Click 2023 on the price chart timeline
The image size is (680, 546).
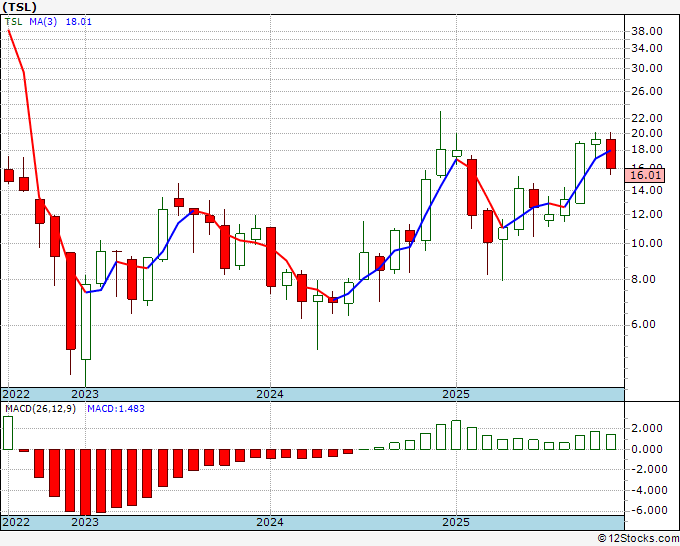coord(85,394)
